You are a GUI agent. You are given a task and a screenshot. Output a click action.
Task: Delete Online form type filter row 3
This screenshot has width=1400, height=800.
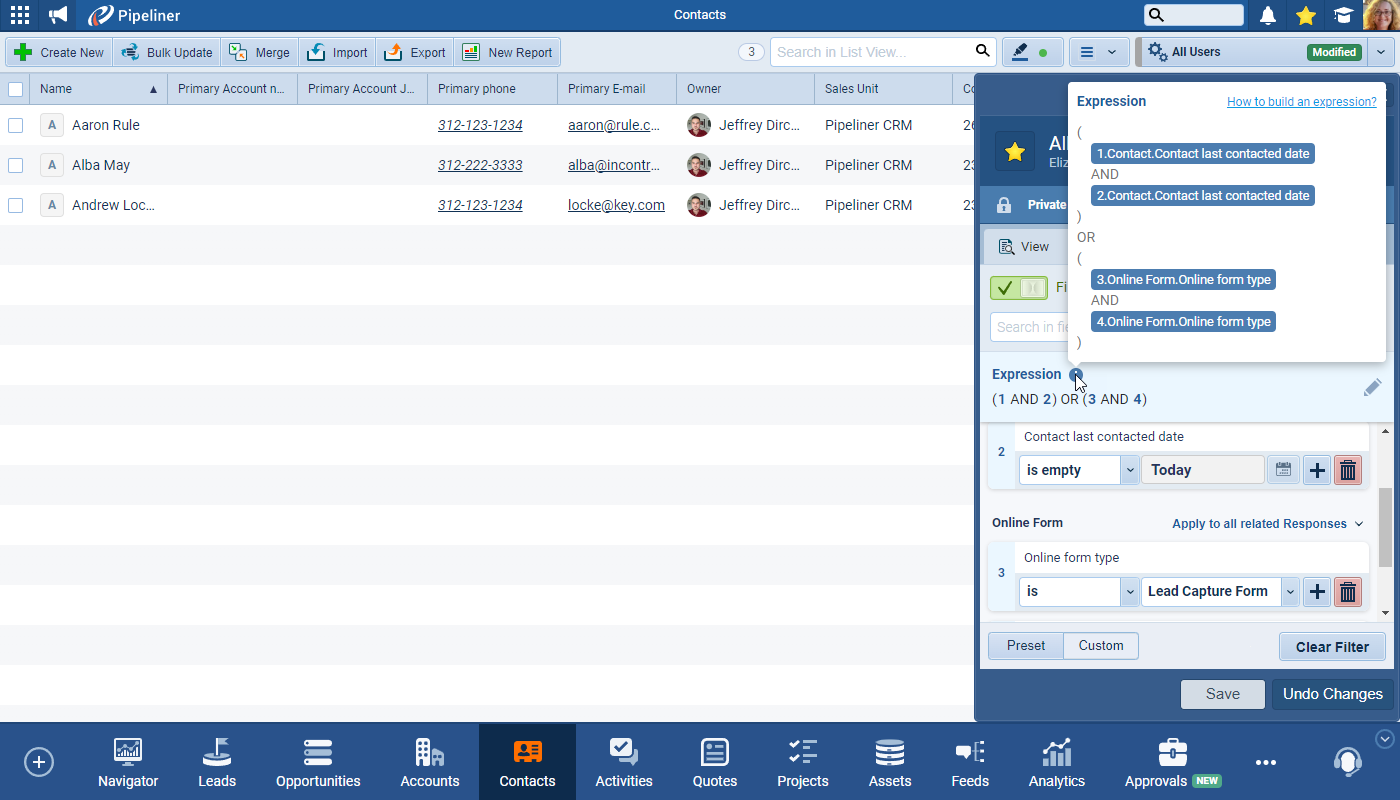click(1348, 591)
